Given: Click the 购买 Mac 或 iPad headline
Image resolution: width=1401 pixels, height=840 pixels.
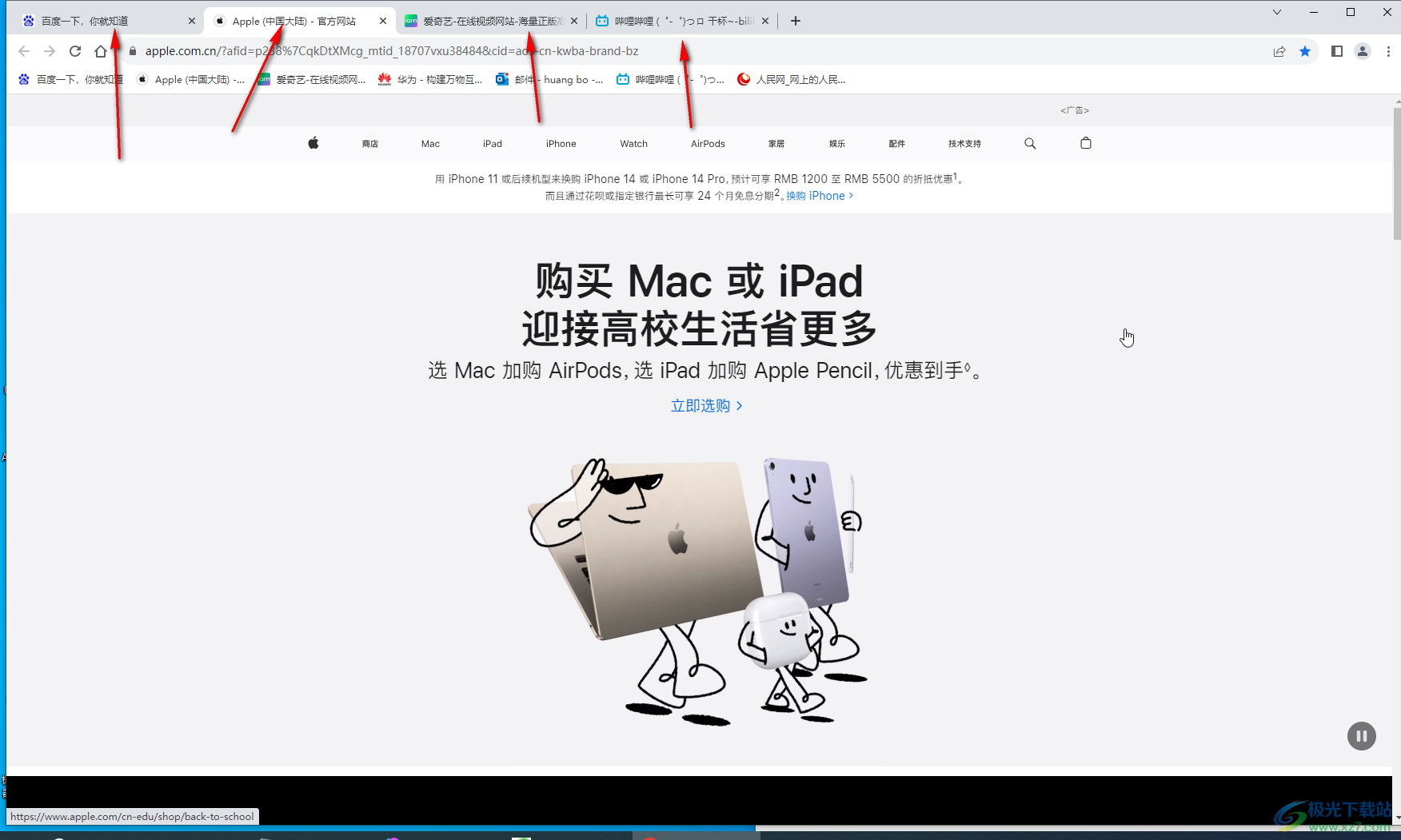Looking at the screenshot, I should [x=700, y=281].
